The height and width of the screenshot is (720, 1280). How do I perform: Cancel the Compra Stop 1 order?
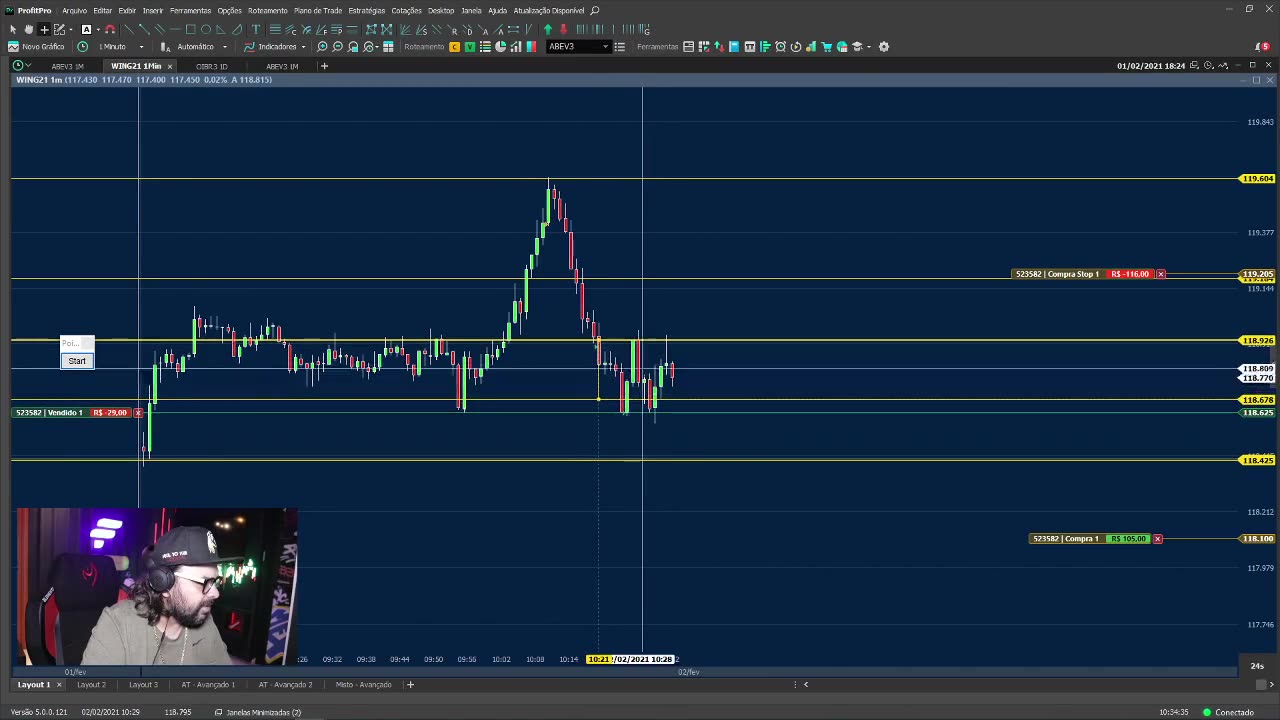pos(1160,274)
